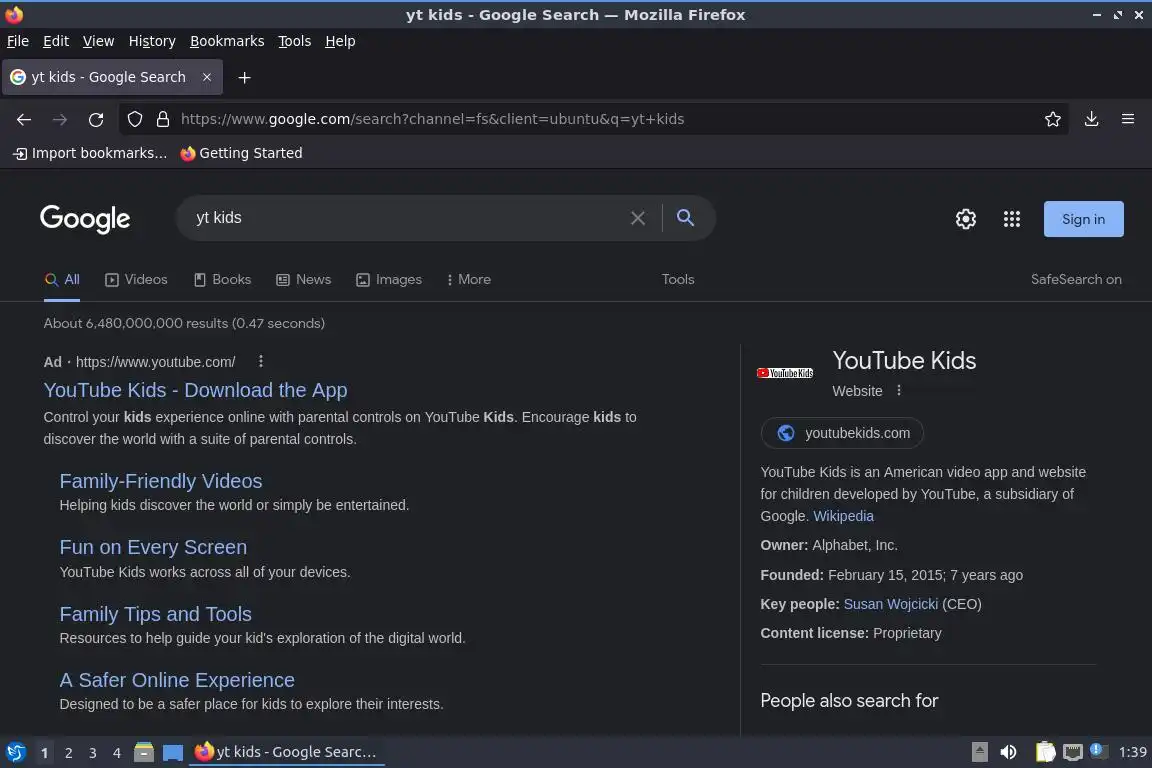The width and height of the screenshot is (1152, 768).
Task: Click network status tray icon
Action: [x=1073, y=752]
